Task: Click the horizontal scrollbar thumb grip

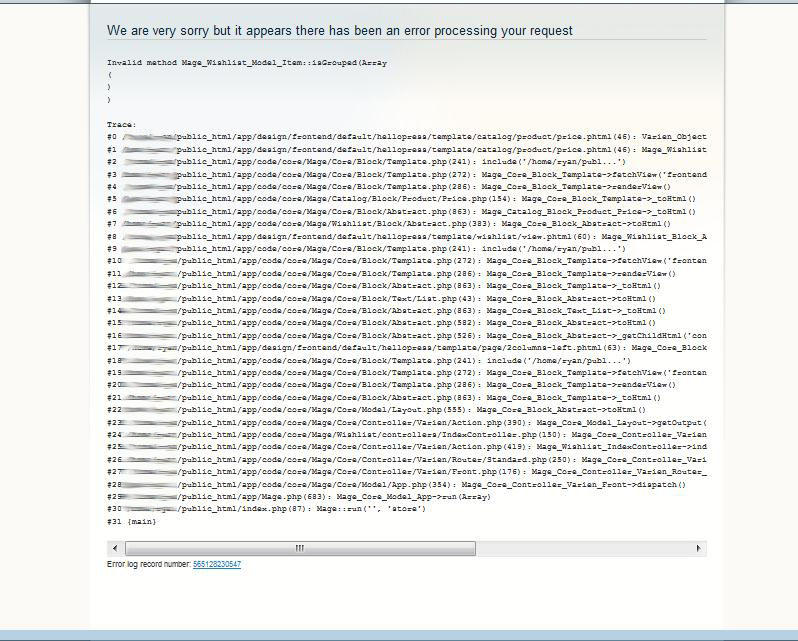Action: (x=300, y=548)
